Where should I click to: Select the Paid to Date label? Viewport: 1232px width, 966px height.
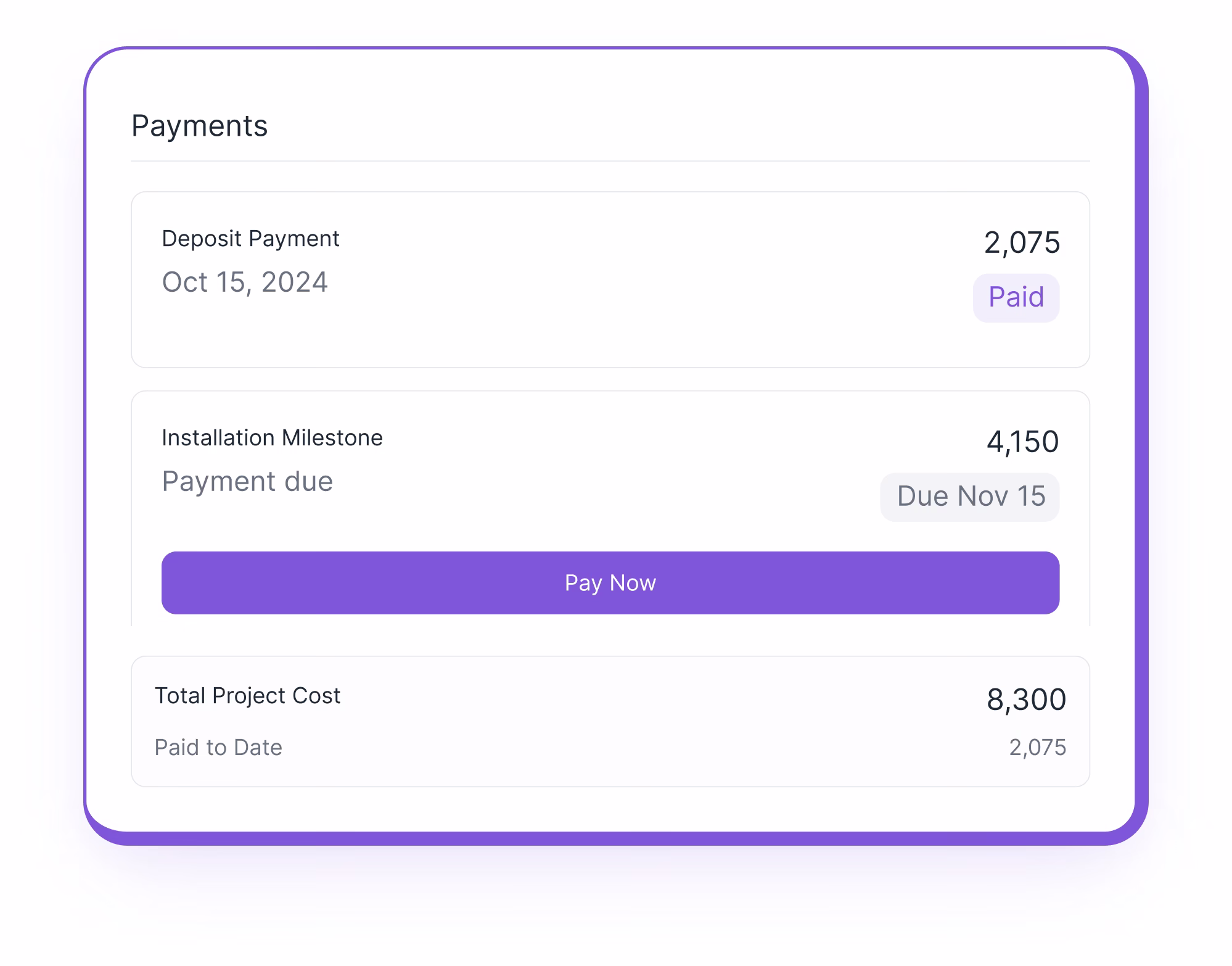[219, 747]
